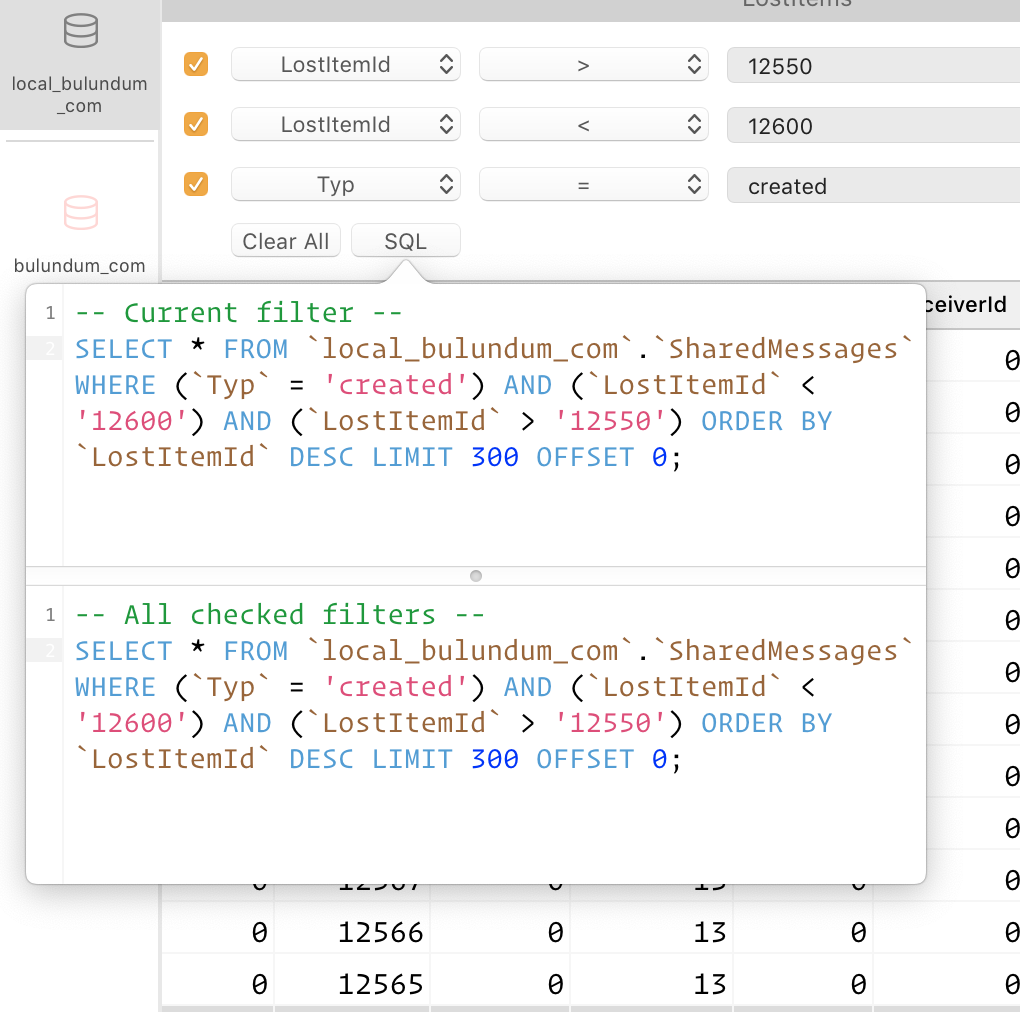Click the bulundum_com database icon
This screenshot has height=1012, width=1020.
(x=79, y=210)
